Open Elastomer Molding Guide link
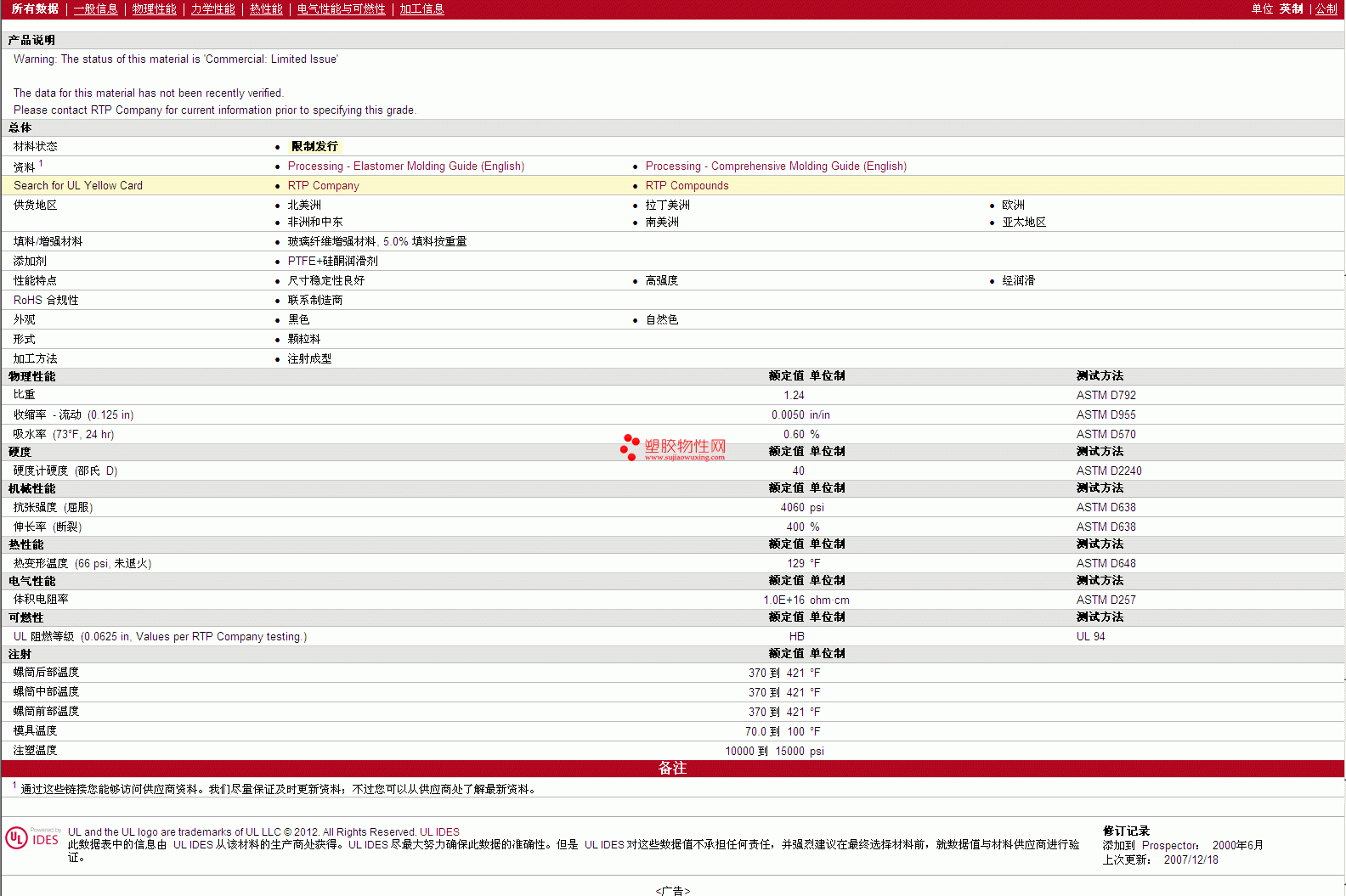The height and width of the screenshot is (896, 1346). [x=406, y=166]
